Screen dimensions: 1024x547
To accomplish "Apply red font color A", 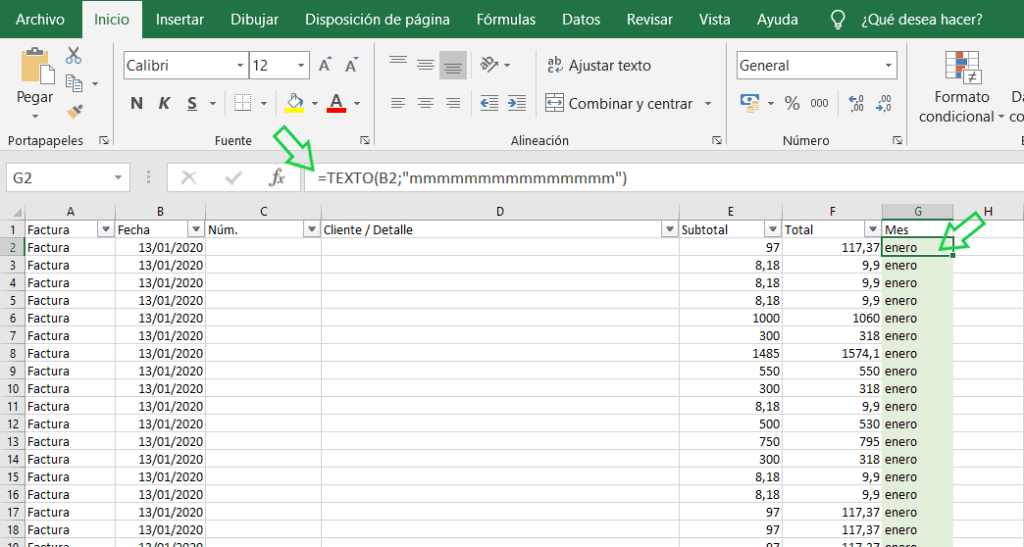I will click(336, 103).
